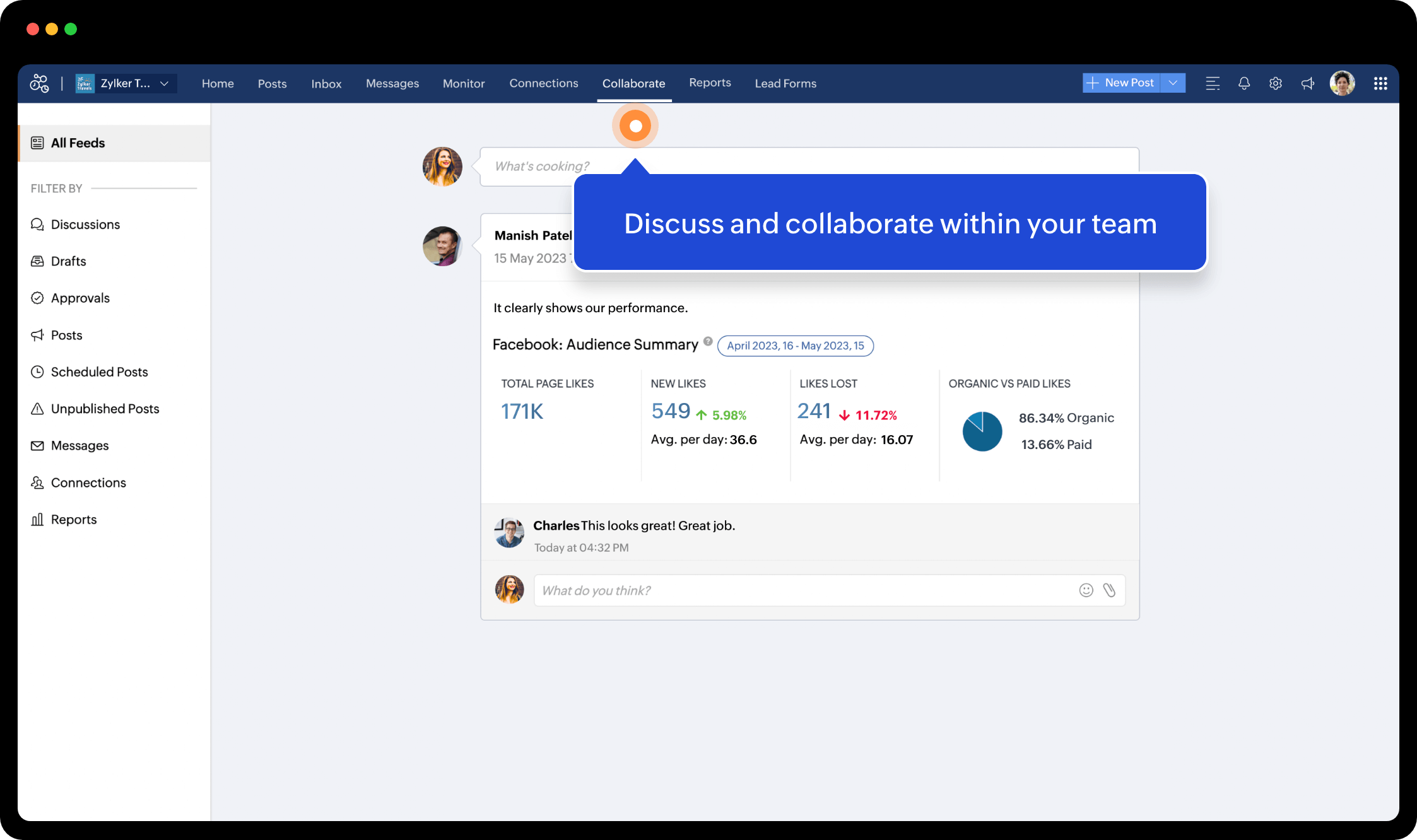Click the paperclip attachment icon
This screenshot has width=1417, height=840.
click(x=1108, y=590)
